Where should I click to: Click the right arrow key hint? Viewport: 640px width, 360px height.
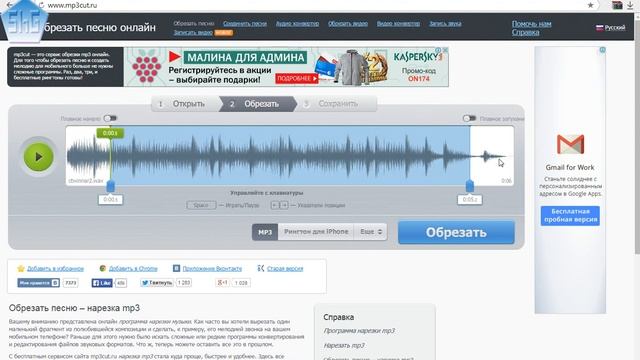pyautogui.click(x=284, y=205)
